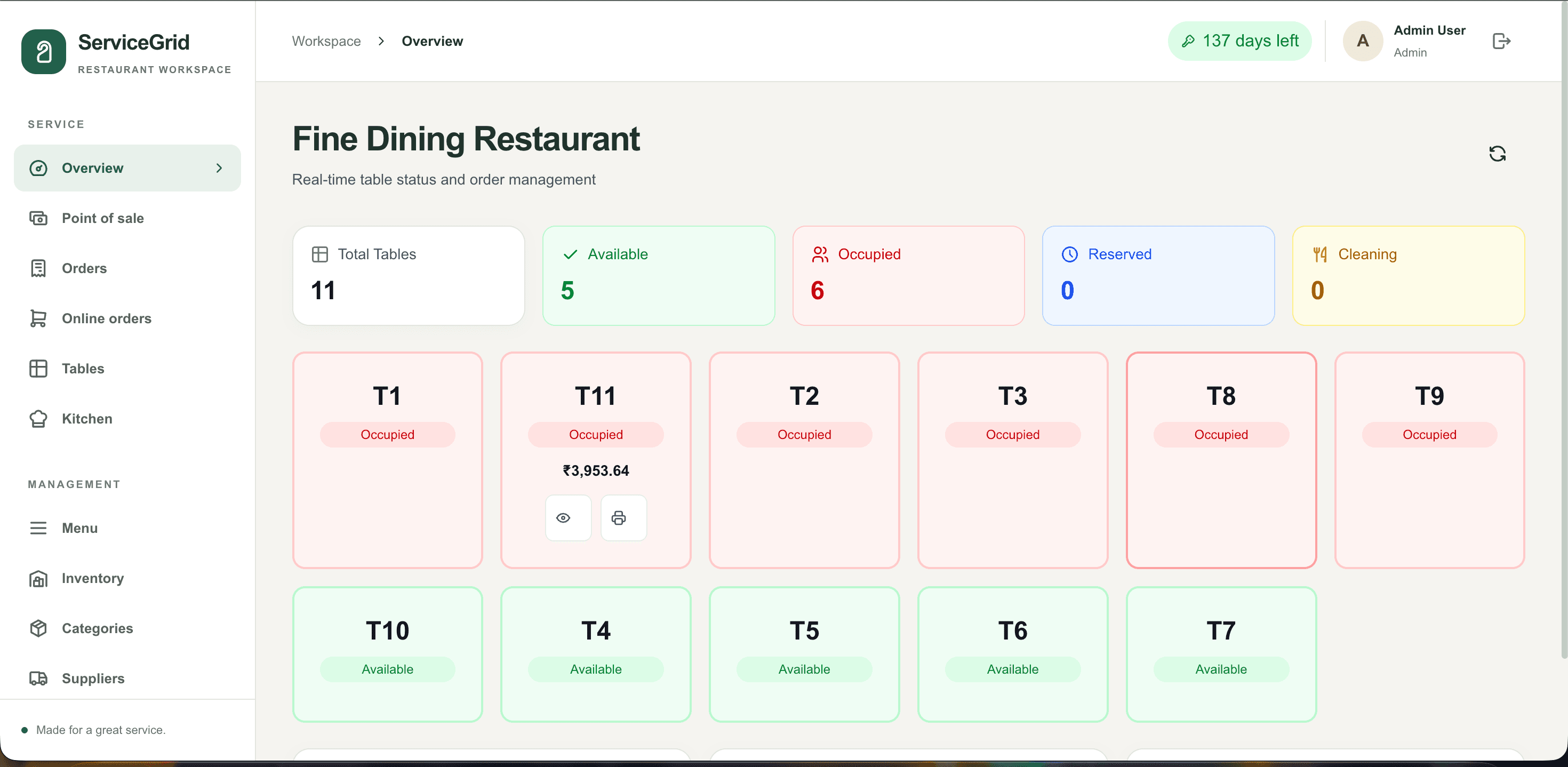This screenshot has height=767, width=1568.
Task: Open available table T10
Action: coord(388,654)
